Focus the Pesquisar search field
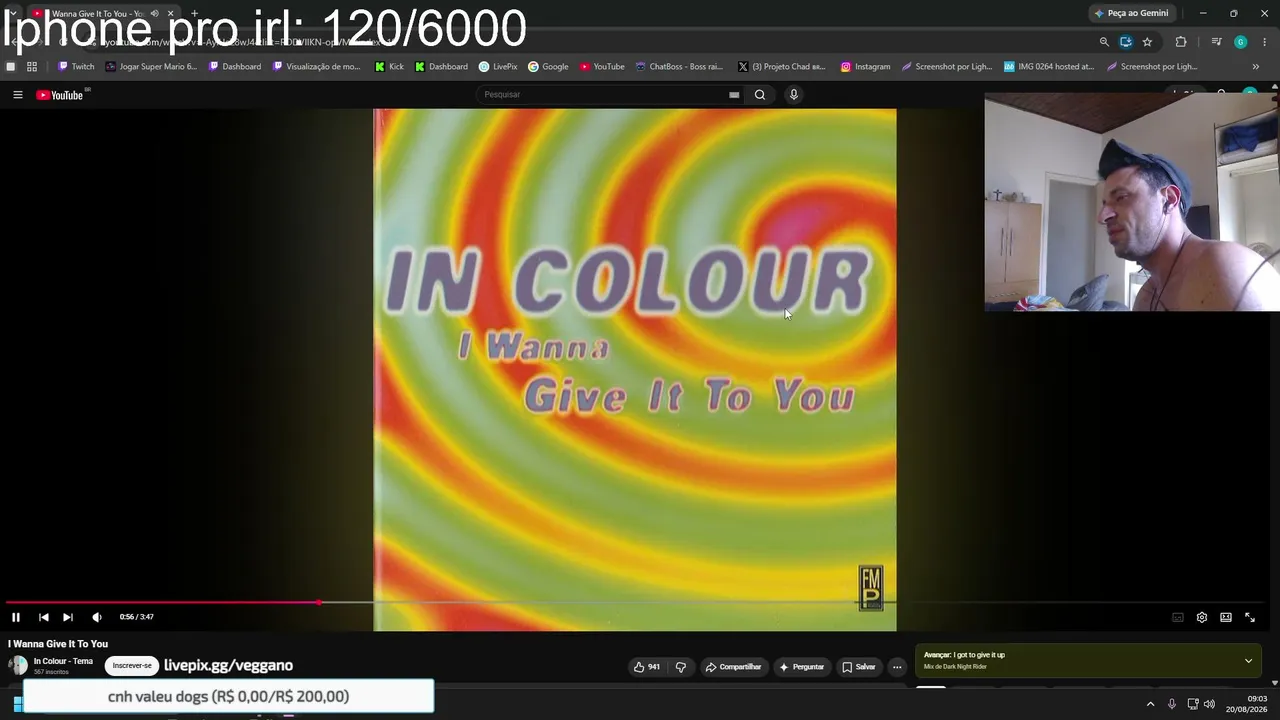The width and height of the screenshot is (1280, 720). [603, 94]
